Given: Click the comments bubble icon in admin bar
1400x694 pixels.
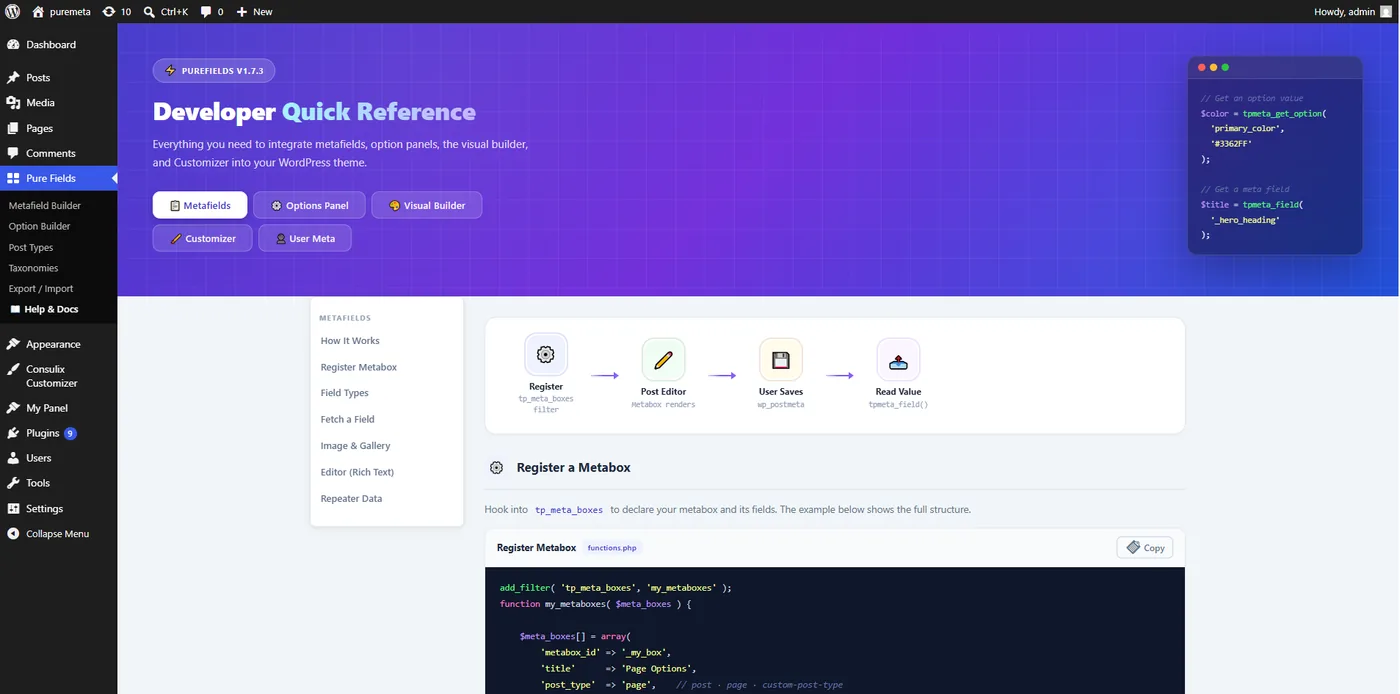Looking at the screenshot, I should coord(206,12).
